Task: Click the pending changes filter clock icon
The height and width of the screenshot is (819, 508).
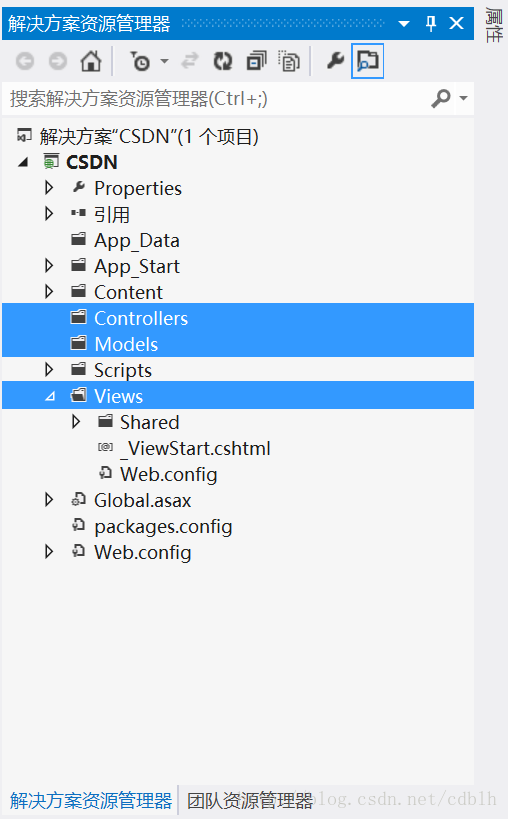Action: pos(140,61)
